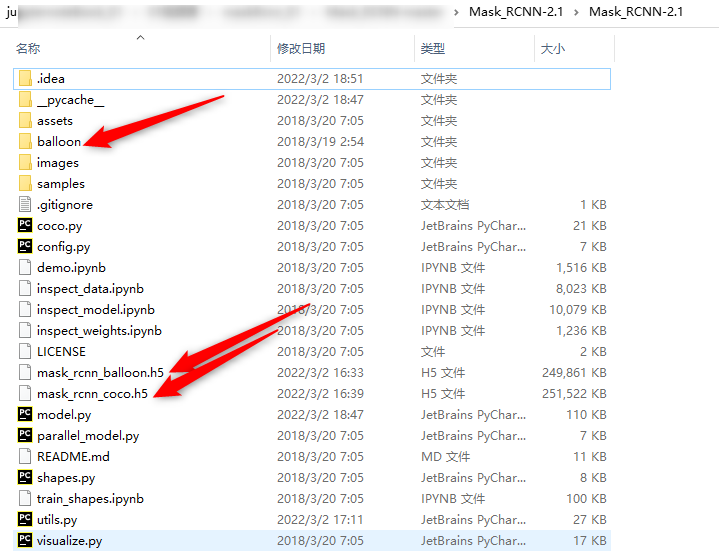Select the file name inspect_model.ipynb

(x=96, y=310)
